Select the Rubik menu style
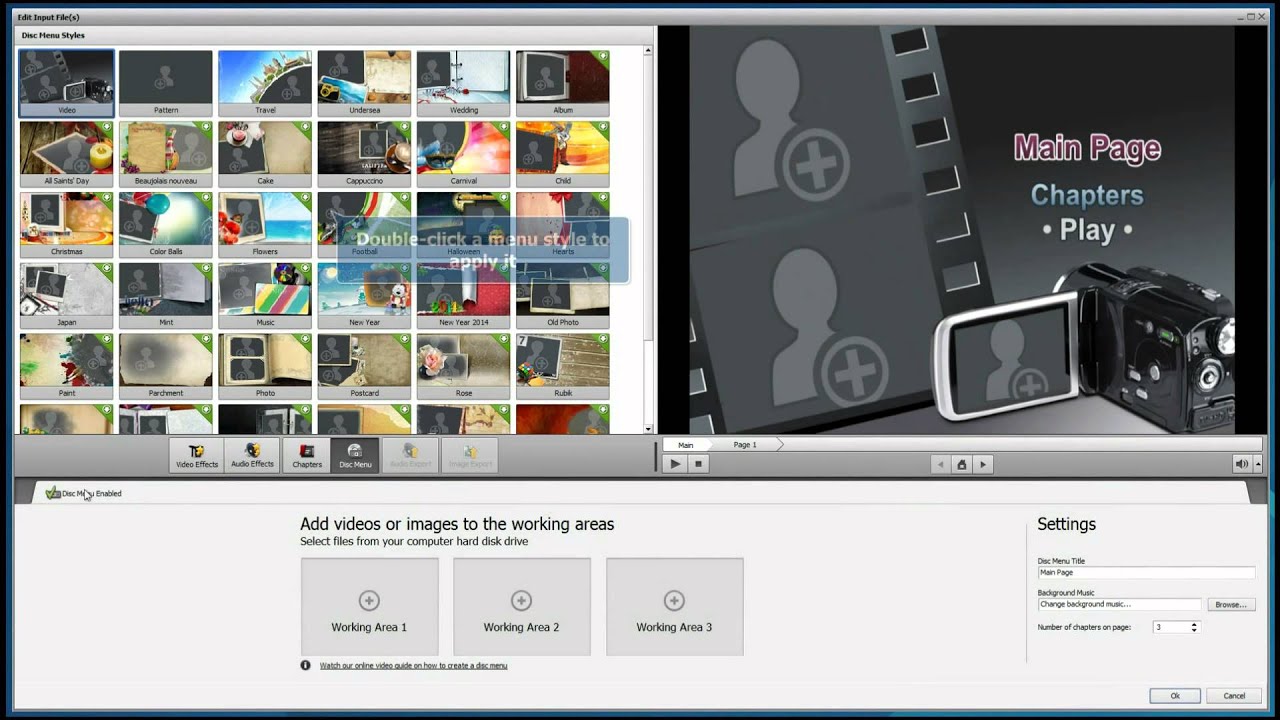The width and height of the screenshot is (1280, 720). [x=563, y=367]
